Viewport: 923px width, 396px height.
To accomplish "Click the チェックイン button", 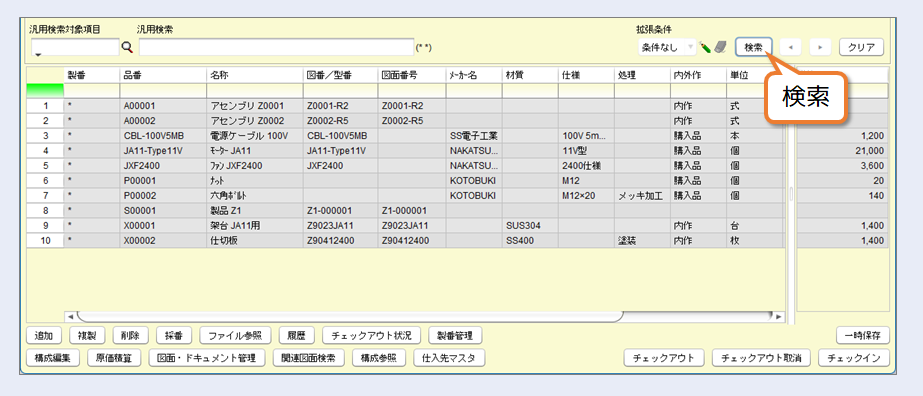I will pos(854,358).
